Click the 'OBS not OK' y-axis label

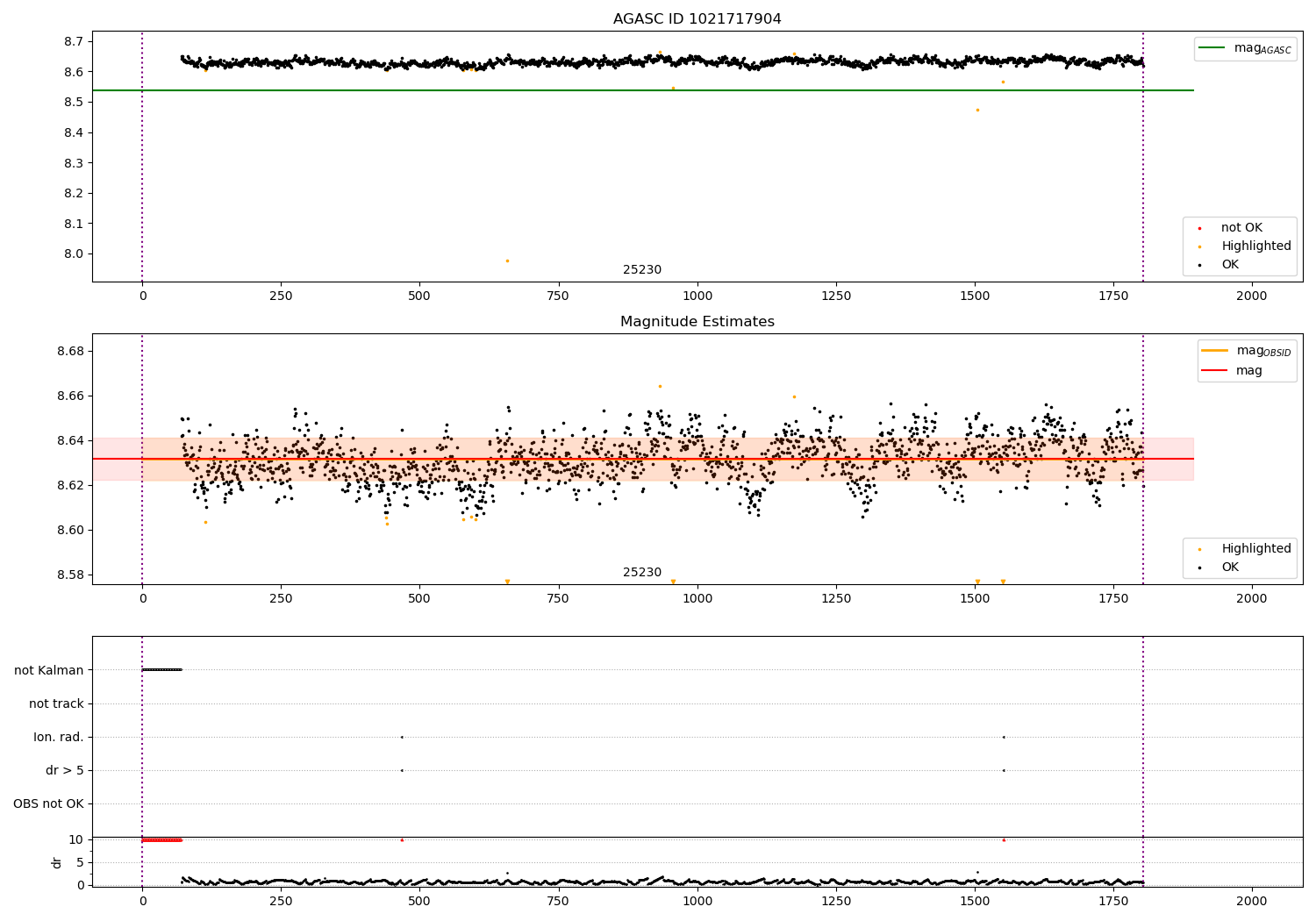pos(49,803)
